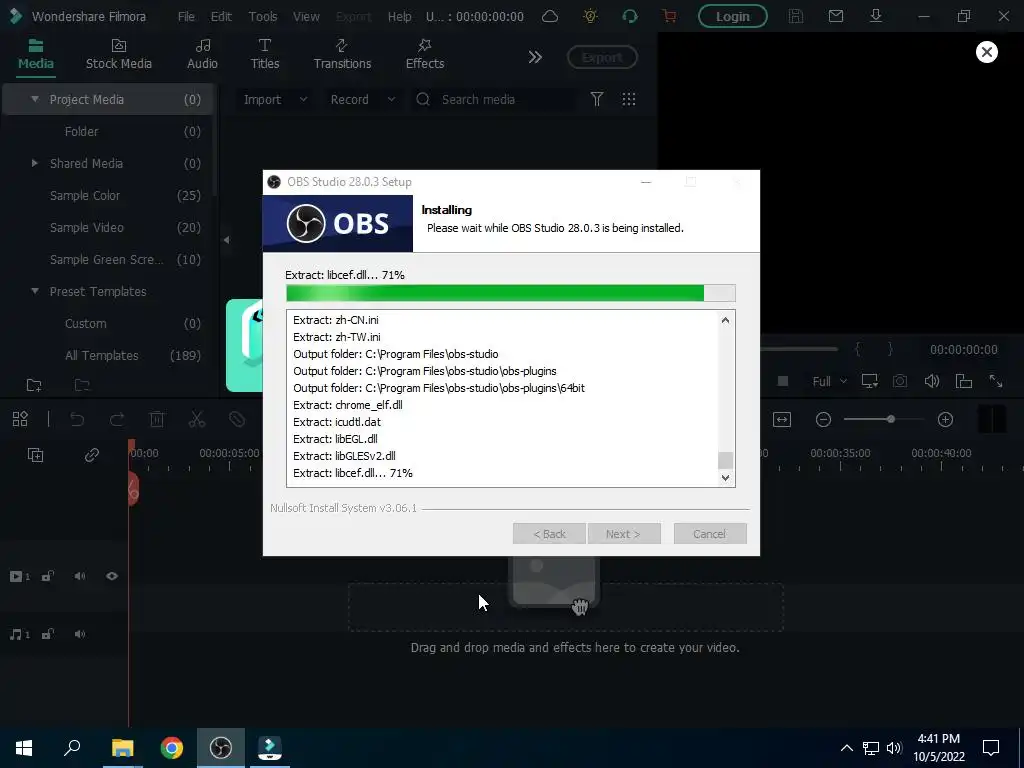Switch to the Audio tab
1024x768 pixels.
click(x=202, y=54)
